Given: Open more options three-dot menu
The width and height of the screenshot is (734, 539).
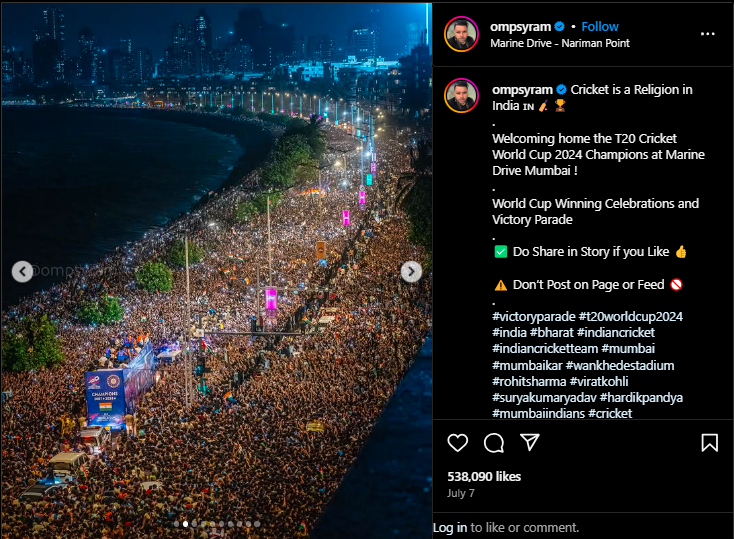Looking at the screenshot, I should (707, 34).
